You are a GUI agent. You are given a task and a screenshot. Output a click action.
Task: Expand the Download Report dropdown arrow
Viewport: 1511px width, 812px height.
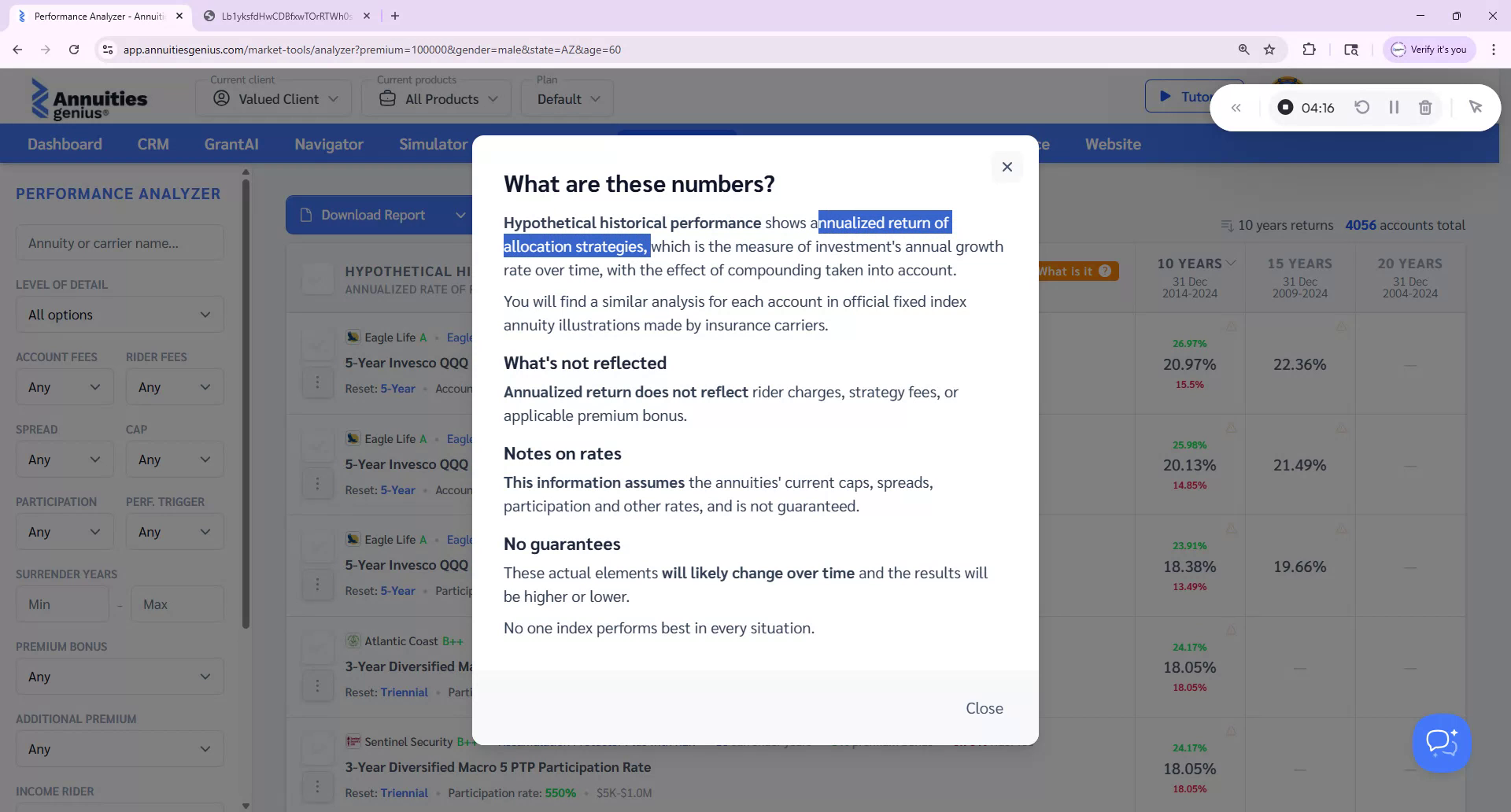coord(461,215)
